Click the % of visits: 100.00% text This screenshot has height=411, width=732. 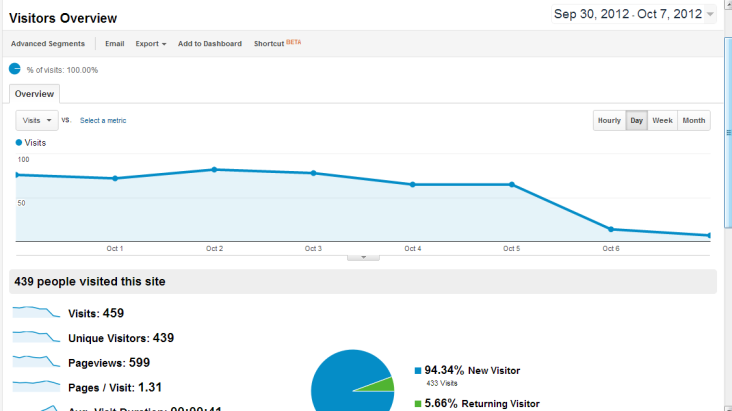click(62, 70)
